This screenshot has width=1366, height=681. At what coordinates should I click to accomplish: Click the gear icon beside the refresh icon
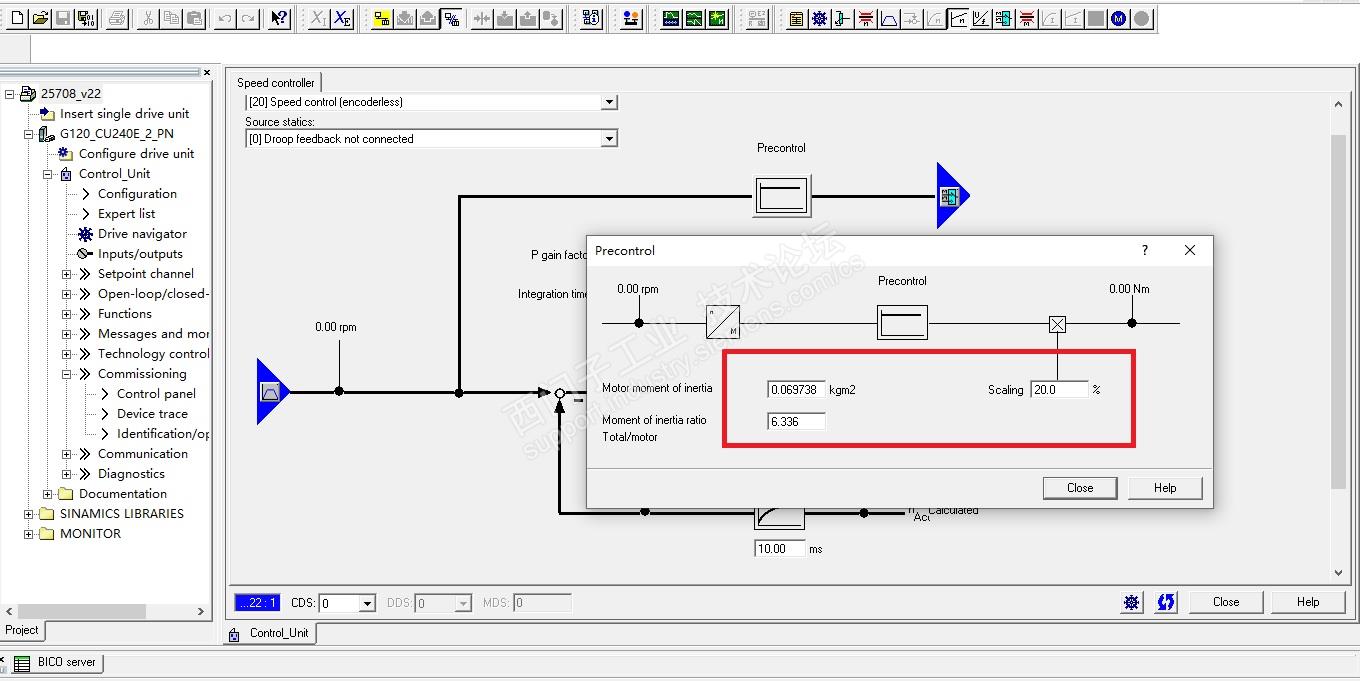1131,602
